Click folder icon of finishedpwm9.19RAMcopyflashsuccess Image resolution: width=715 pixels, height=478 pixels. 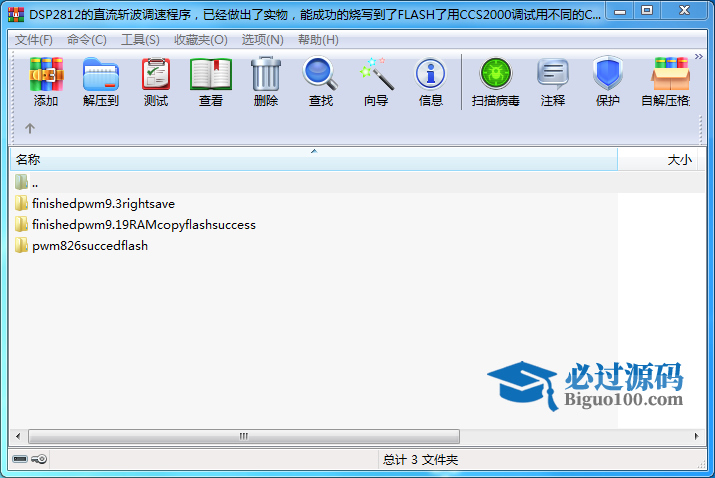21,224
